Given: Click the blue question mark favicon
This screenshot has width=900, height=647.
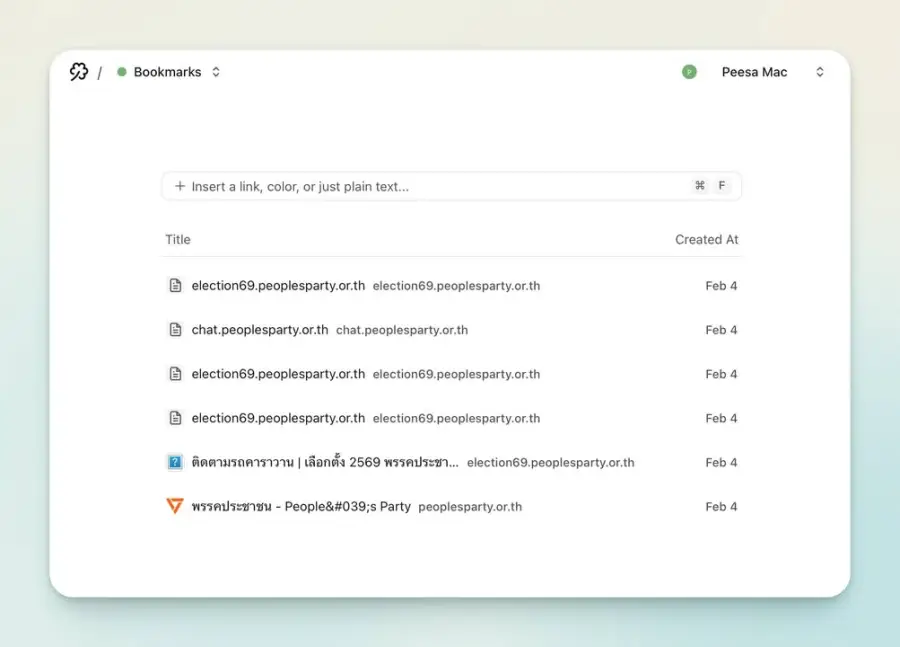Looking at the screenshot, I should 175,462.
